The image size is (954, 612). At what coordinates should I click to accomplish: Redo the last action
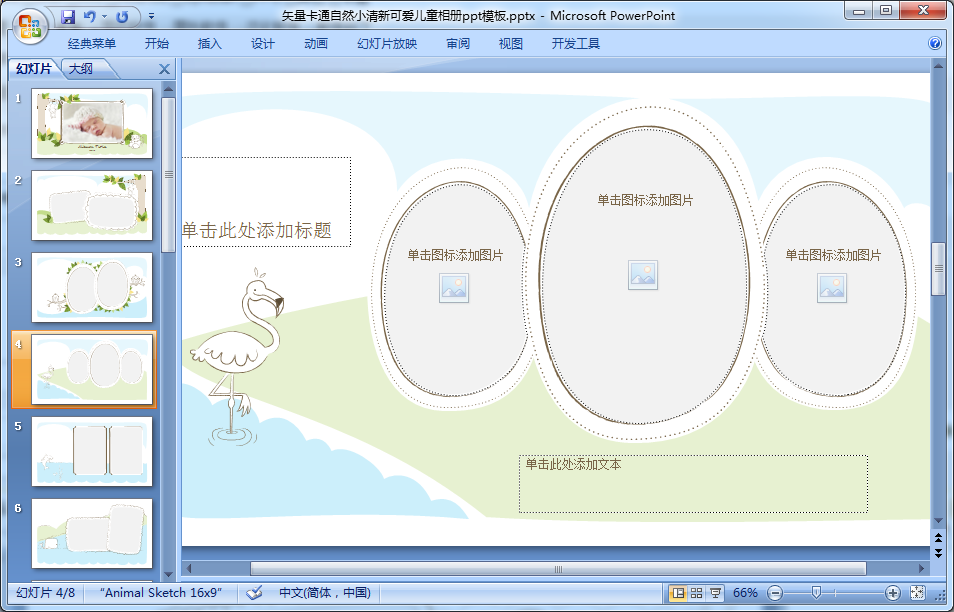click(122, 16)
